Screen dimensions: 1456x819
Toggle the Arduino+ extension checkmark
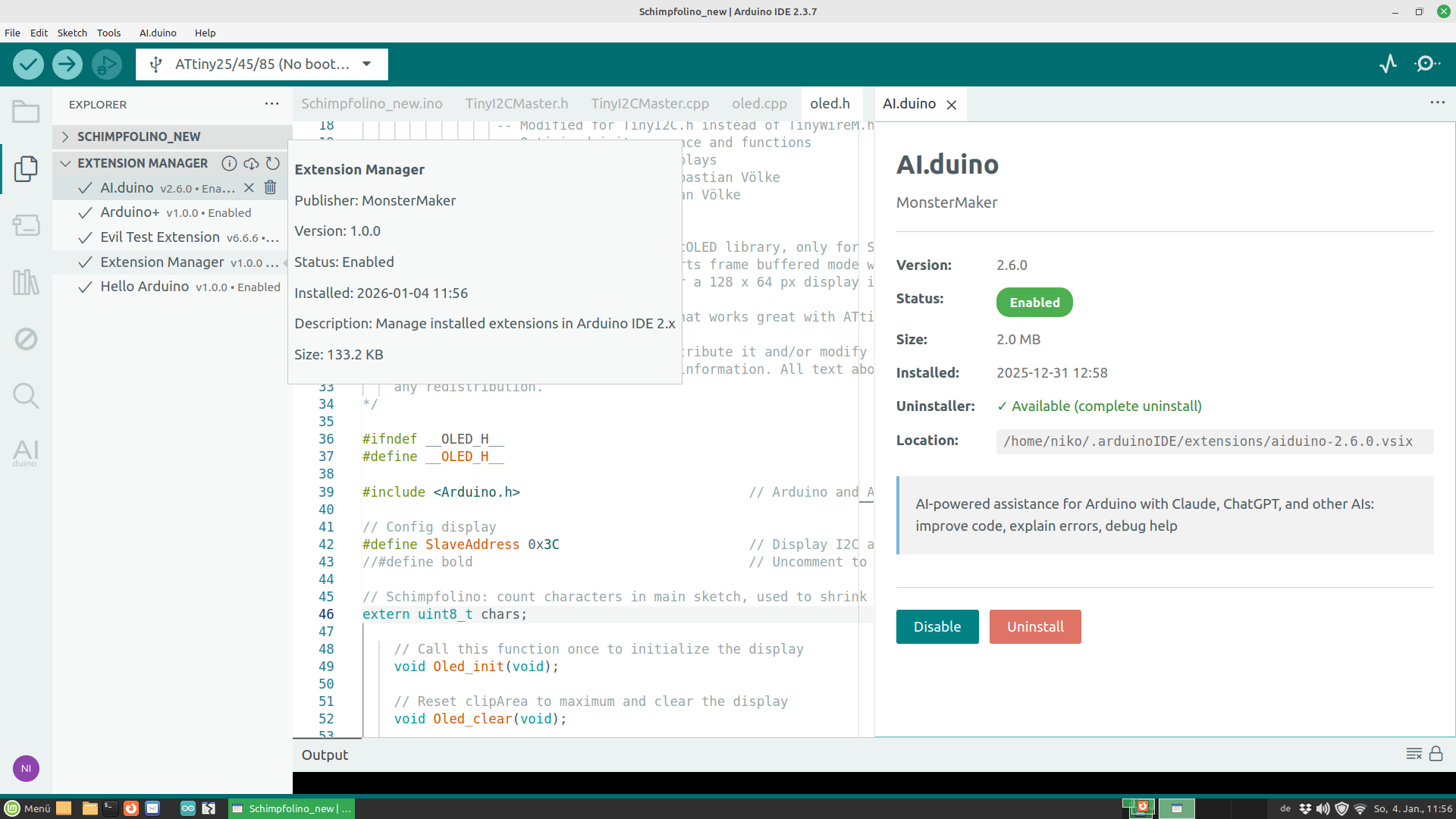[85, 212]
